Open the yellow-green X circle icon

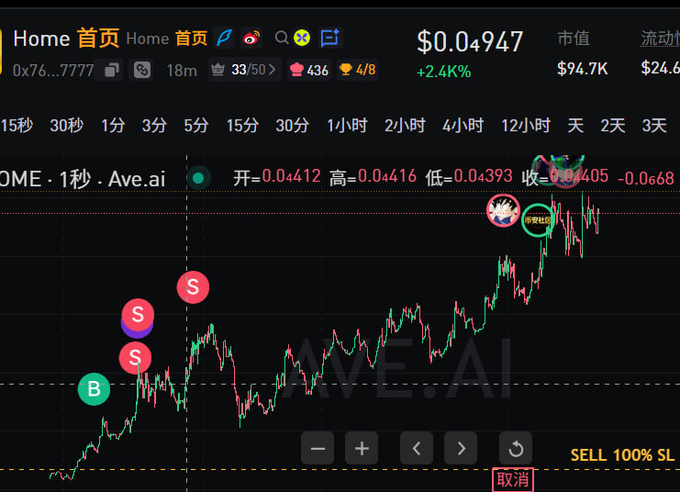click(302, 38)
